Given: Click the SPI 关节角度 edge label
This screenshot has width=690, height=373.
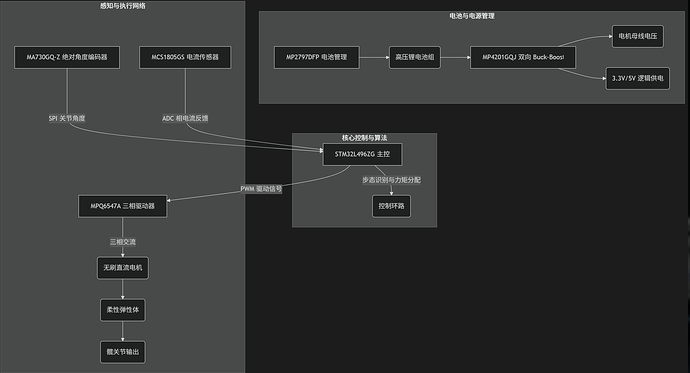Looking at the screenshot, I should 67,118.
